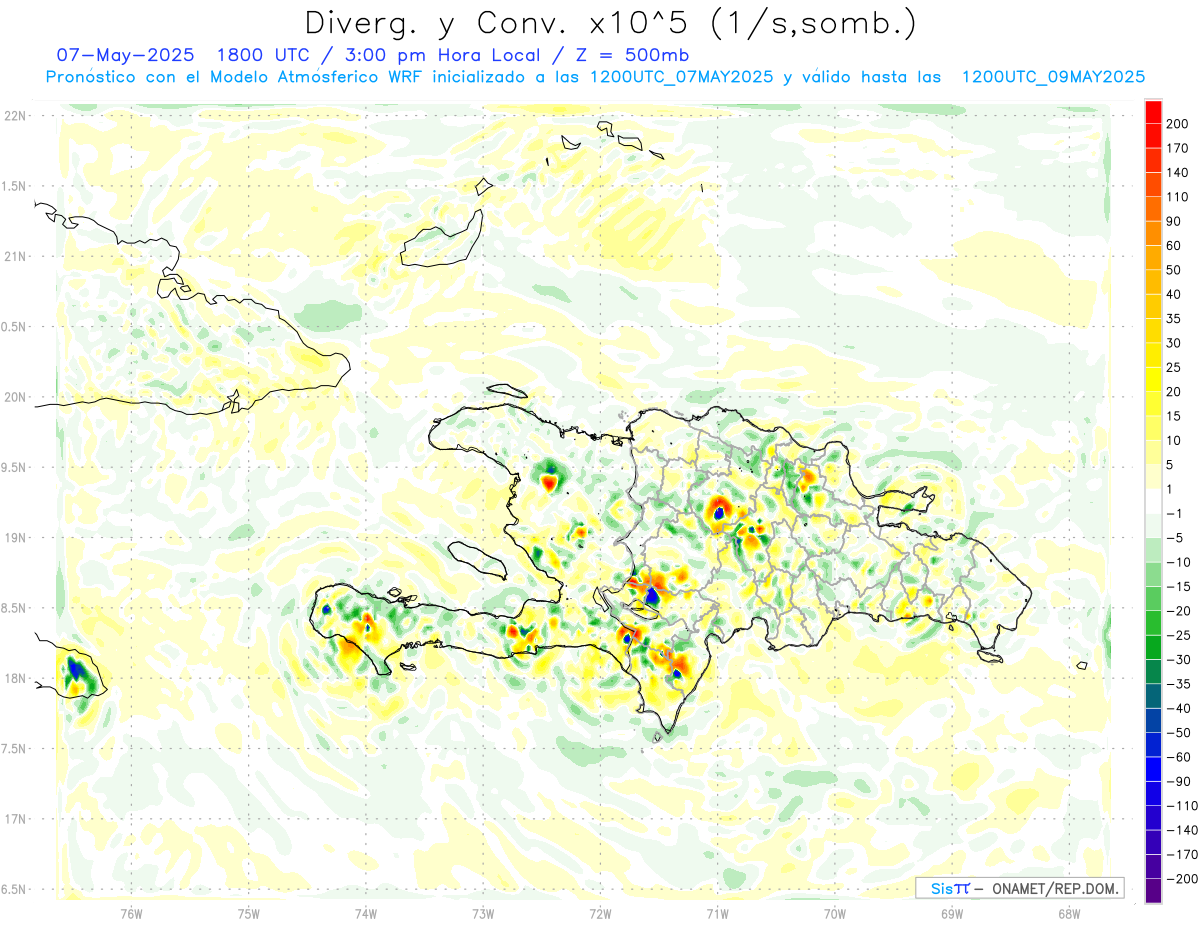Click the axis label 1.5N

point(15,186)
